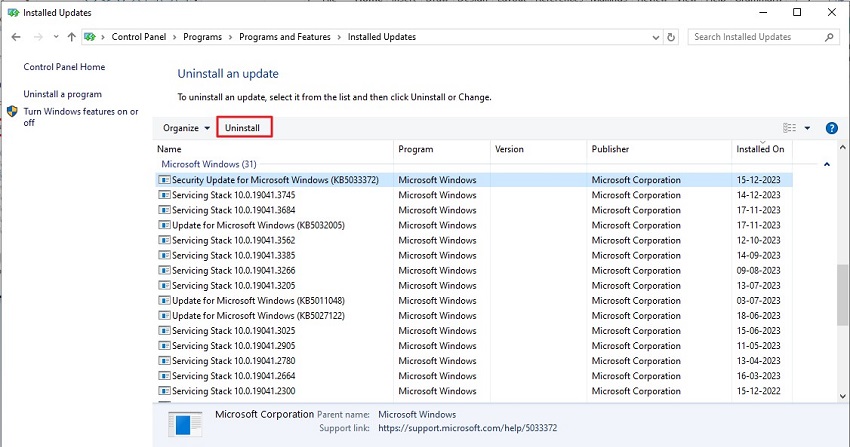This screenshot has width=850, height=447.
Task: Click the Forward navigation arrow
Action: tap(38, 37)
